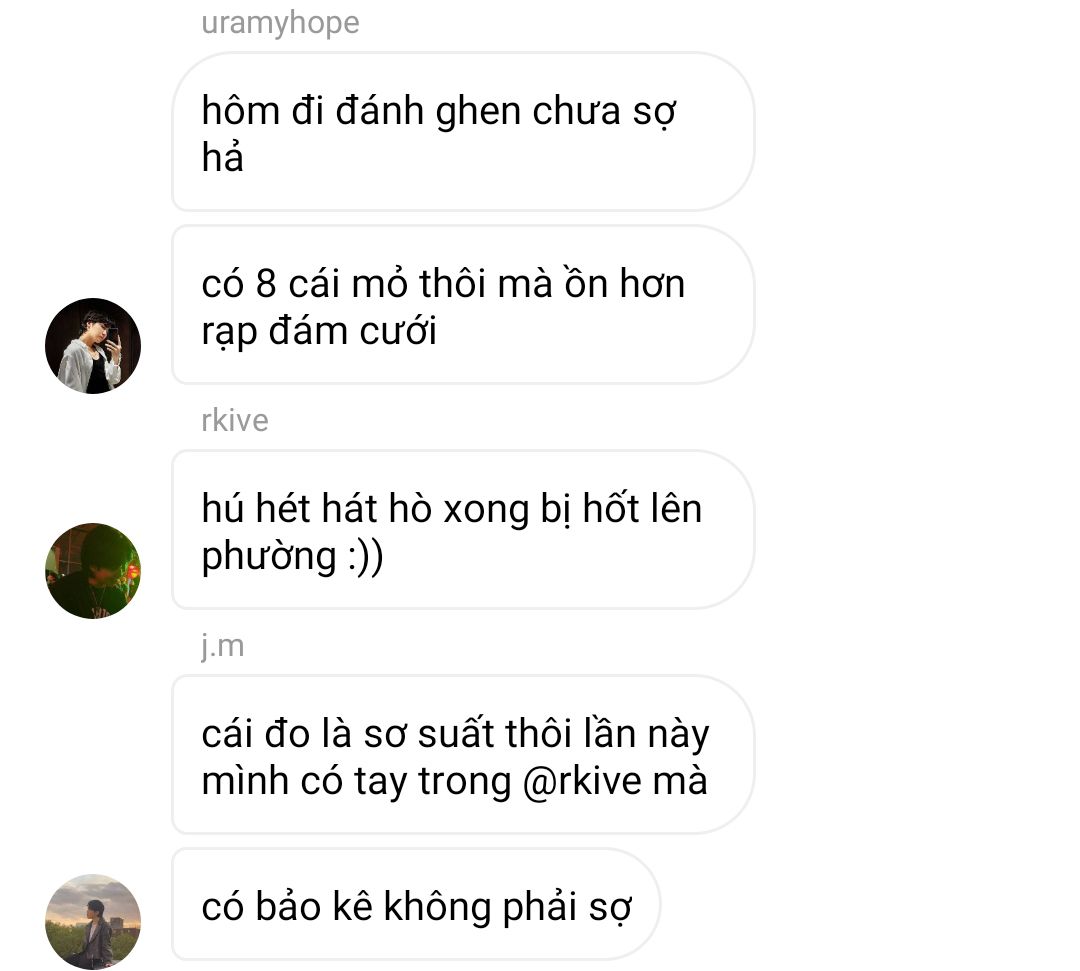Open j.m's sunset profile picture

pyautogui.click(x=93, y=922)
